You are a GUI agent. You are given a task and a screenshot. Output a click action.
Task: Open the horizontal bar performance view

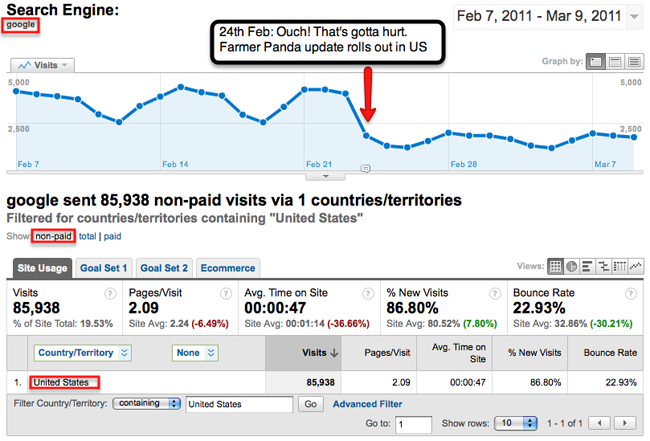[588, 266]
